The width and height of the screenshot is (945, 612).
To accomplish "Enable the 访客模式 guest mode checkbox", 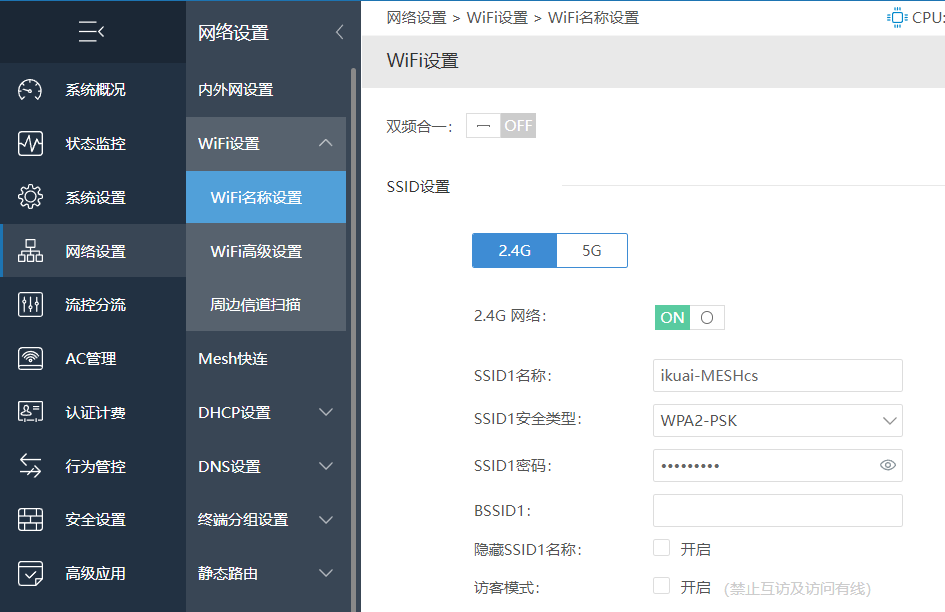I will [661, 588].
